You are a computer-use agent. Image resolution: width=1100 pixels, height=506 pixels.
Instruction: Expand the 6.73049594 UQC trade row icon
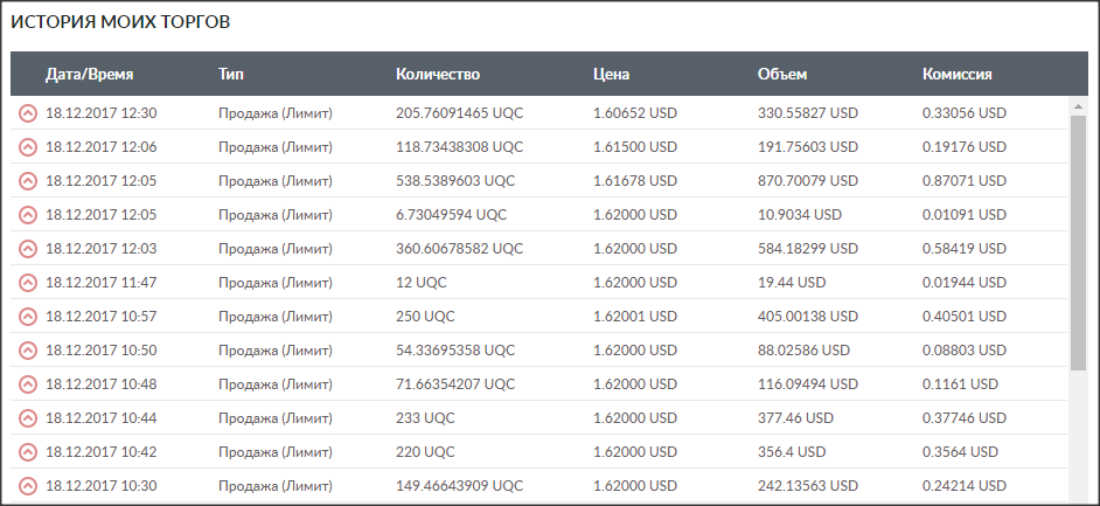coord(27,215)
